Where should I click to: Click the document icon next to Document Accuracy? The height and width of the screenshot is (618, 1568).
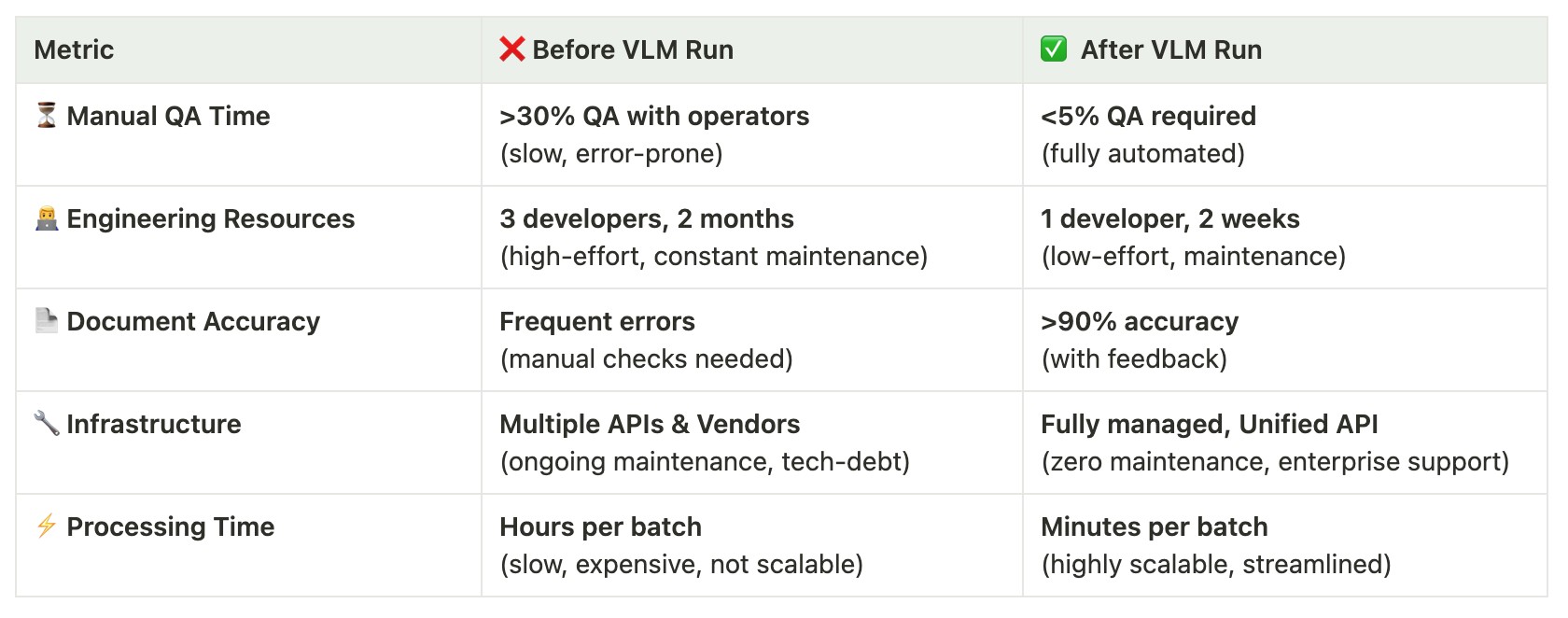click(47, 320)
